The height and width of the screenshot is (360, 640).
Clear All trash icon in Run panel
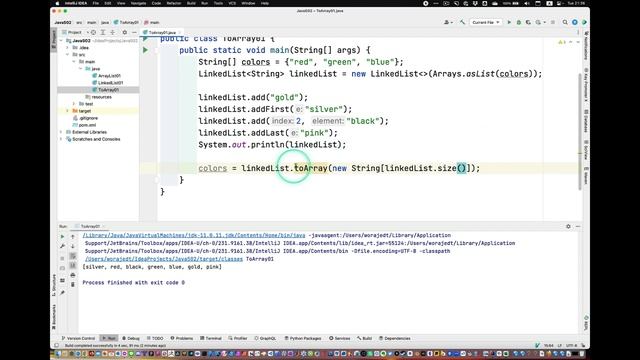[x=73, y=284]
